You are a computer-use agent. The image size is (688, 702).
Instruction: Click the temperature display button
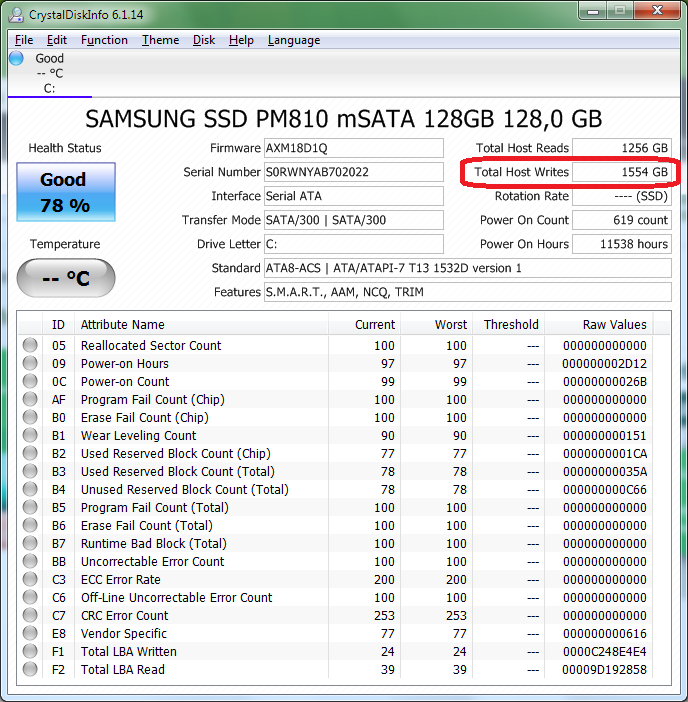66,278
